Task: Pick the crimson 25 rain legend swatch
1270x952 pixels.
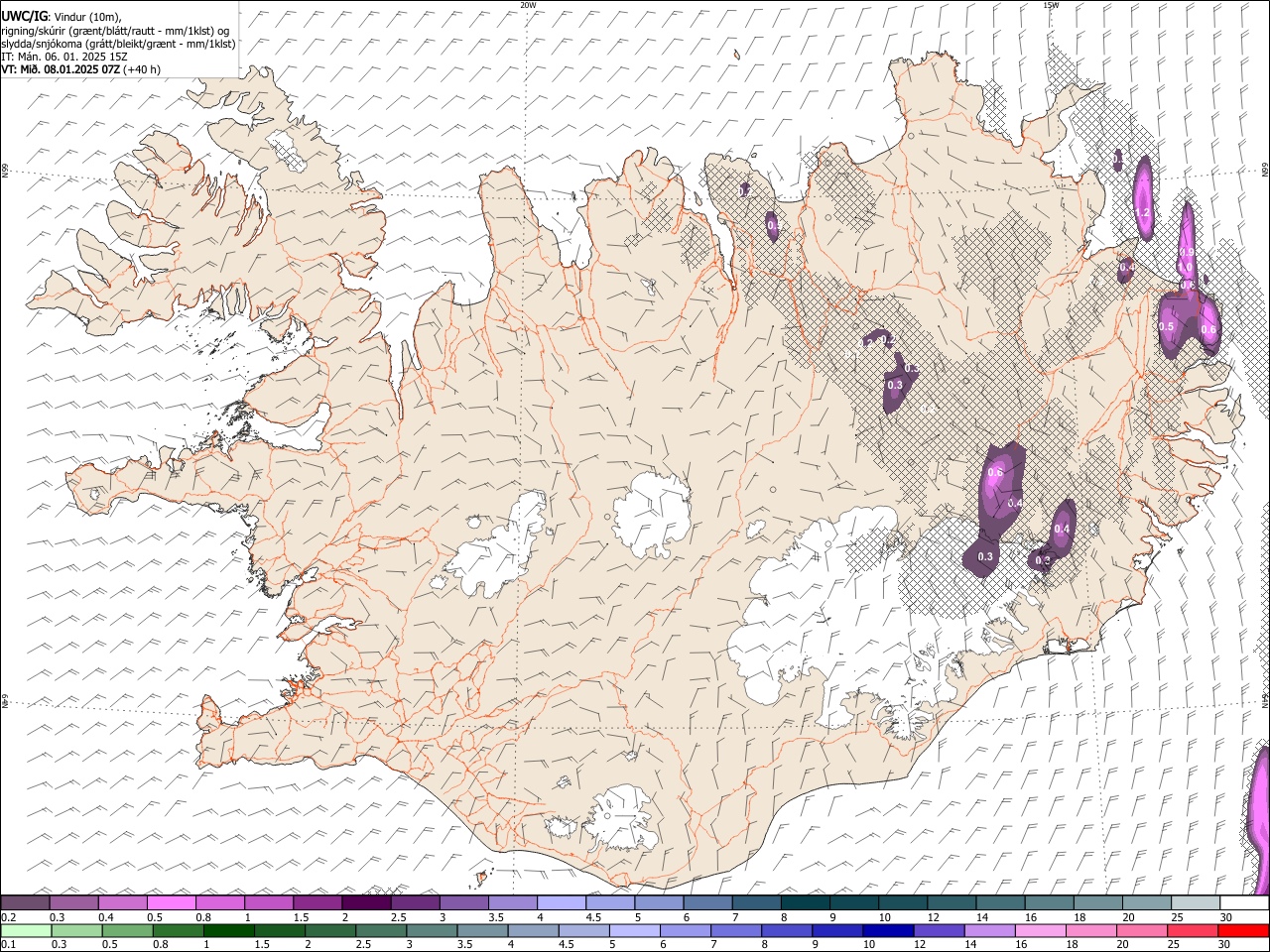Action: pos(1194,931)
